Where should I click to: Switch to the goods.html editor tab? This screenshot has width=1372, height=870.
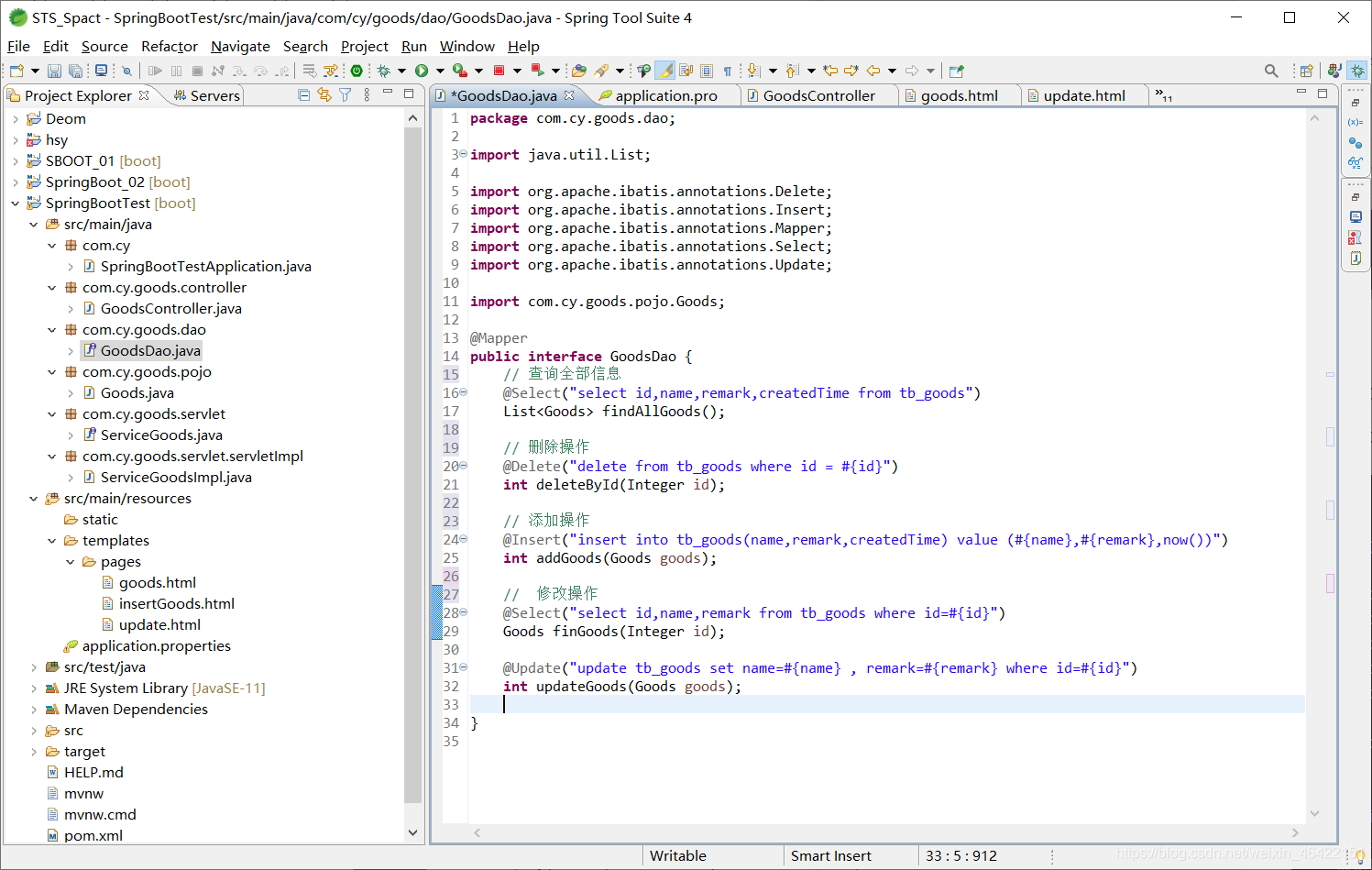point(959,95)
